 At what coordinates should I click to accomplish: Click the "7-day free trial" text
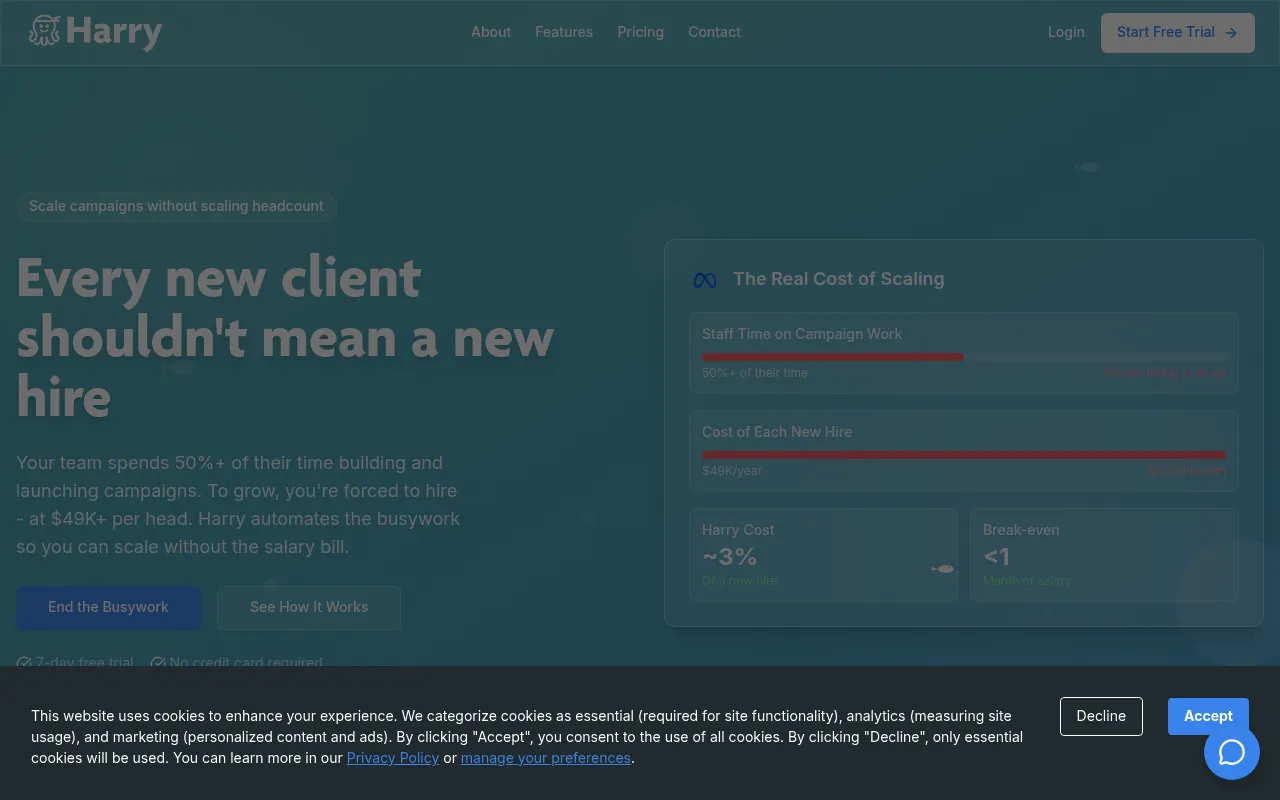(x=84, y=663)
